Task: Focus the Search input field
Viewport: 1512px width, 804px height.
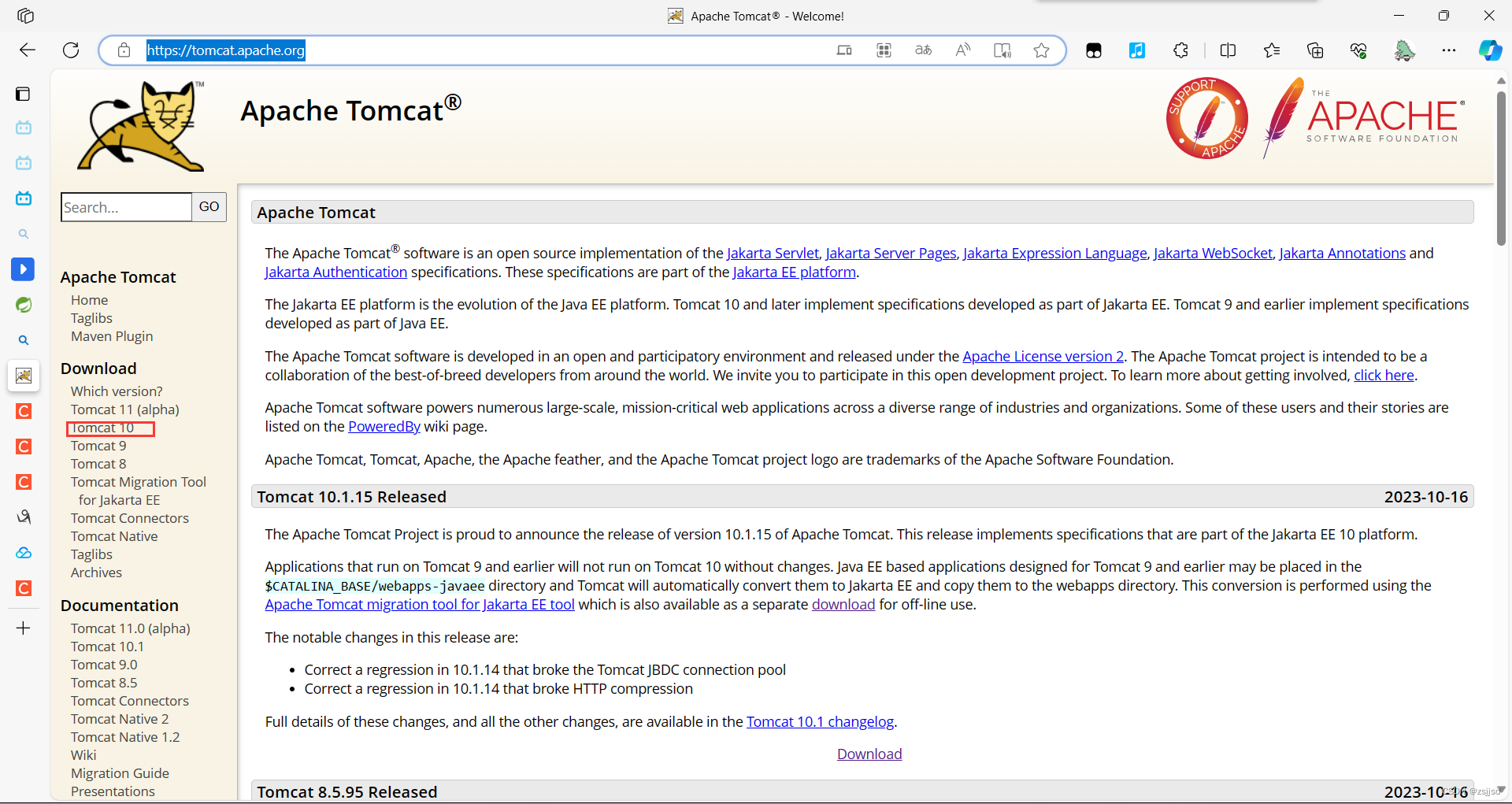Action: pos(126,207)
